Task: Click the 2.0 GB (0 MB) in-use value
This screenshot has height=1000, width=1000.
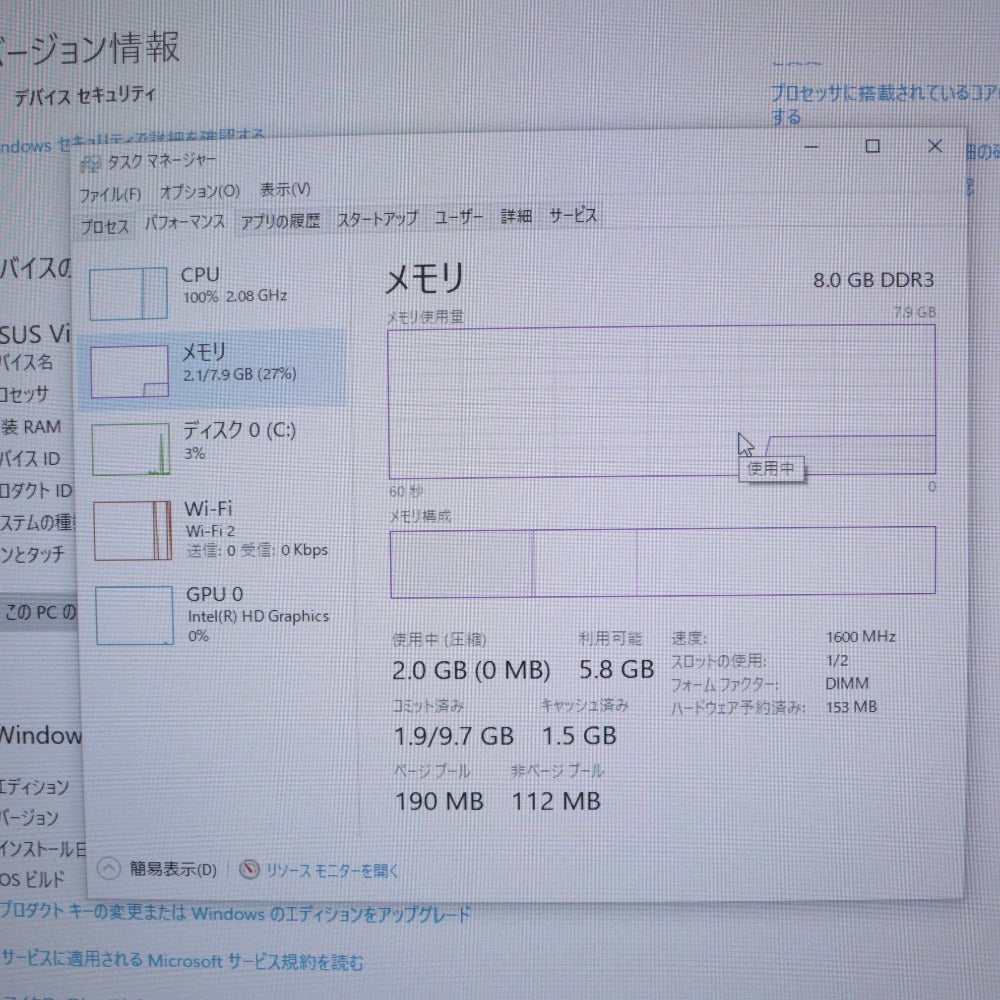Action: pos(471,670)
